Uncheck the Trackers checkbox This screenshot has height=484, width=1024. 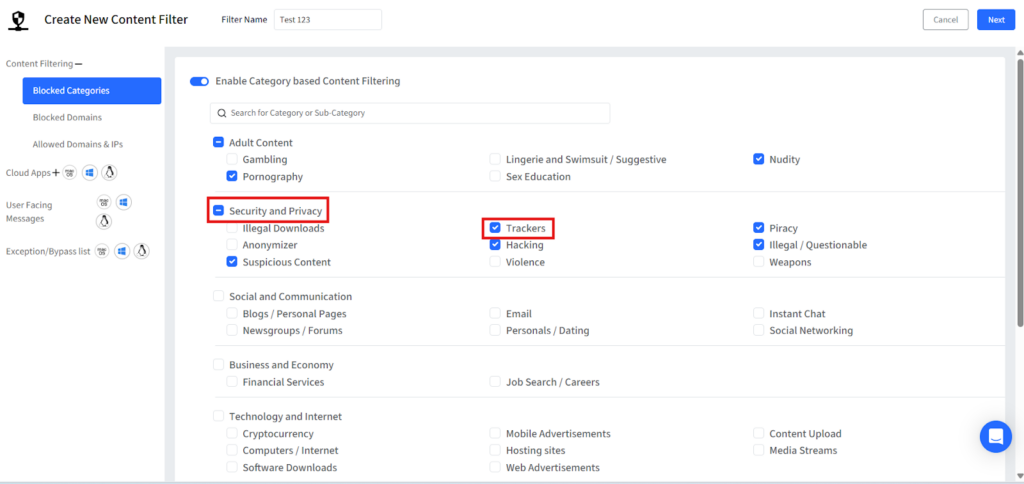[x=495, y=228]
